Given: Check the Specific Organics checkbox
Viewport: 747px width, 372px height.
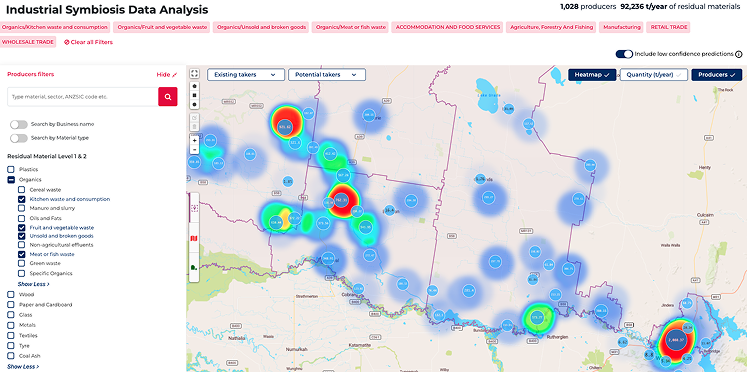Looking at the screenshot, I should (21, 273).
